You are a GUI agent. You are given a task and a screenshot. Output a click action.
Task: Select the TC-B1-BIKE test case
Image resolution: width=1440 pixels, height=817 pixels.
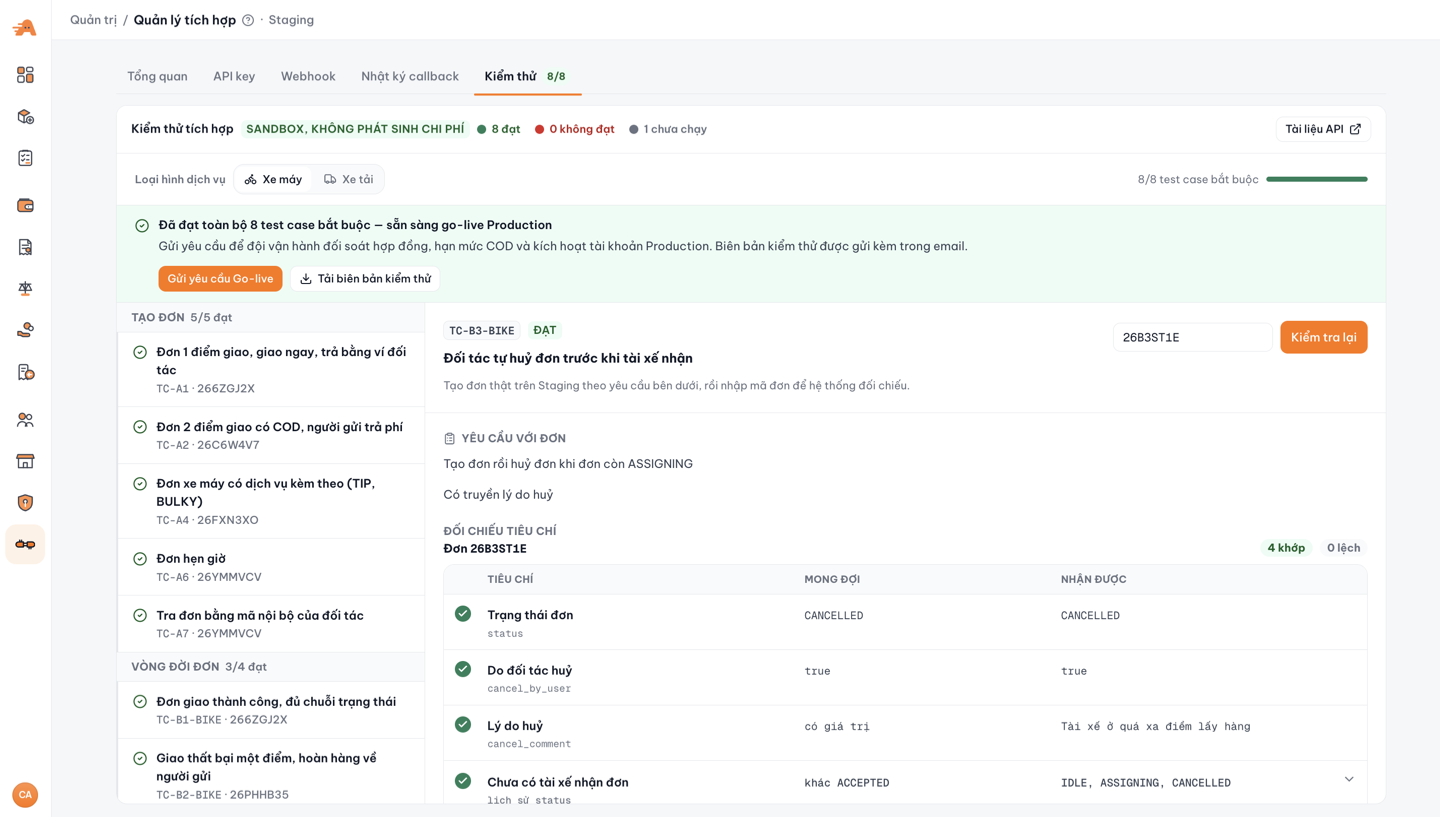271,710
